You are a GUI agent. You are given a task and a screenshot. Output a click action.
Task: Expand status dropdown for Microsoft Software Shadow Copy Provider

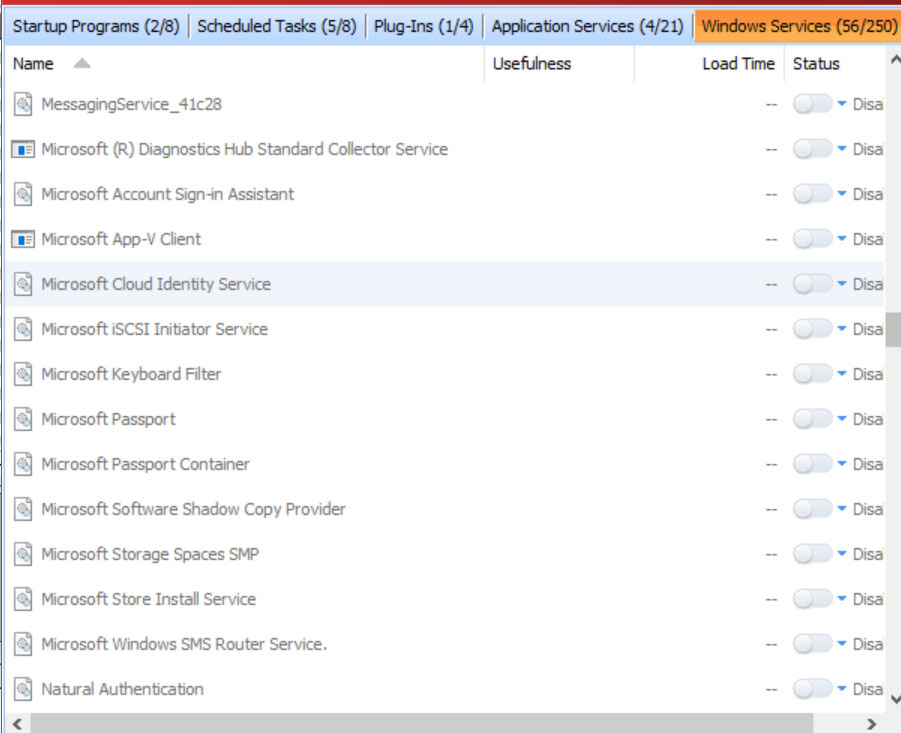point(842,508)
